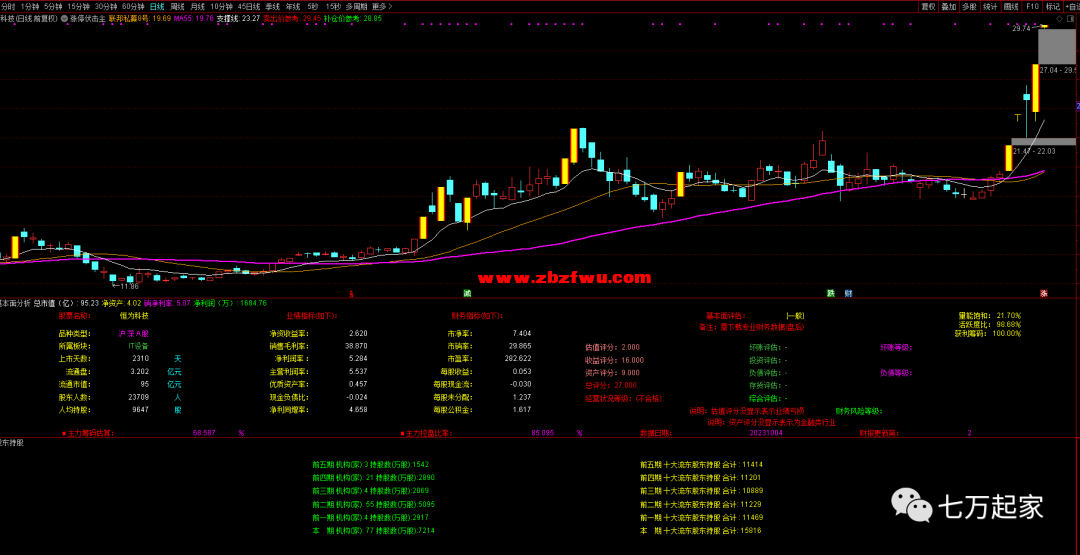Open the 画线 drawing tools
Viewport: 1080px width, 555px height.
1011,6
